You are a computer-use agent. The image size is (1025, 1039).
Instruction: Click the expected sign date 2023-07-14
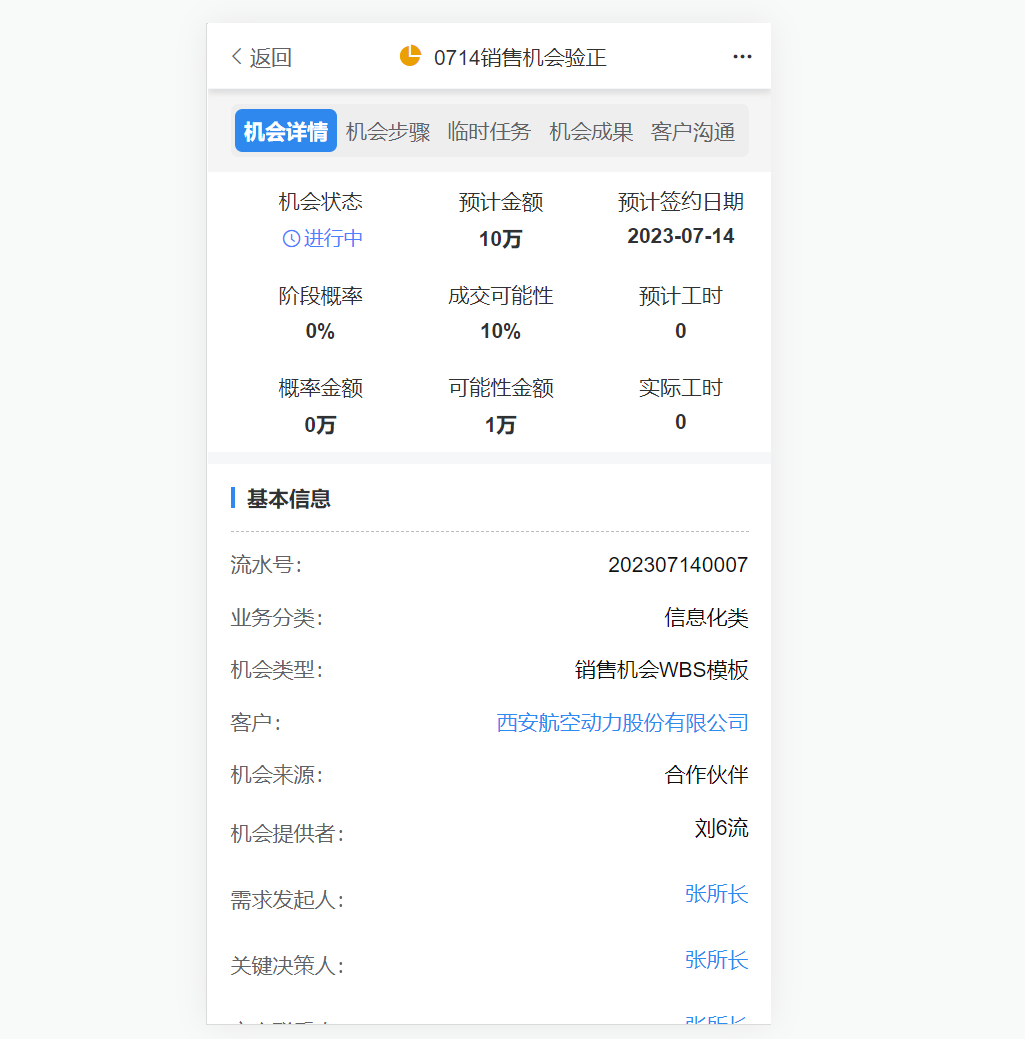(680, 237)
